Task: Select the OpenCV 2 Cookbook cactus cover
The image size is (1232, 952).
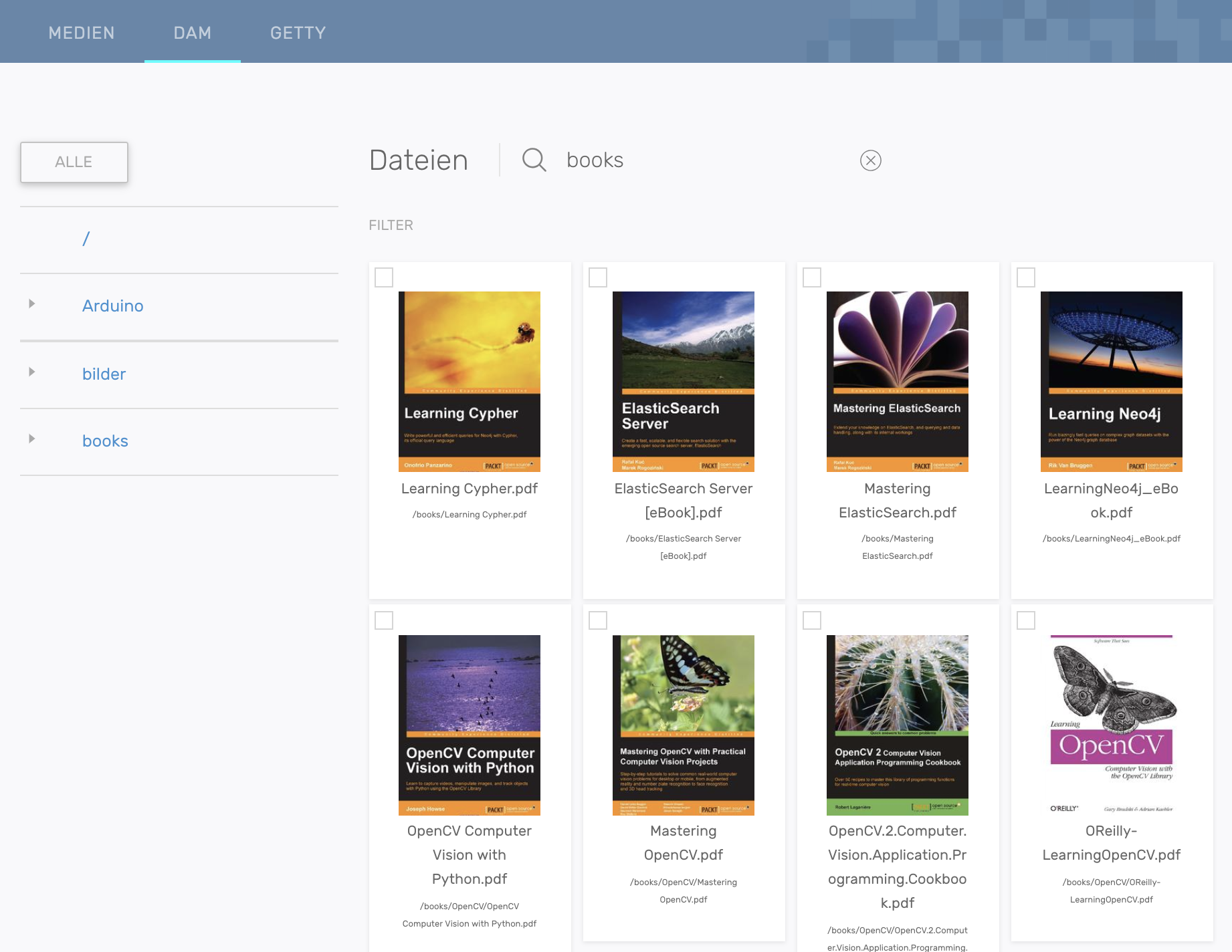Action: 897,725
